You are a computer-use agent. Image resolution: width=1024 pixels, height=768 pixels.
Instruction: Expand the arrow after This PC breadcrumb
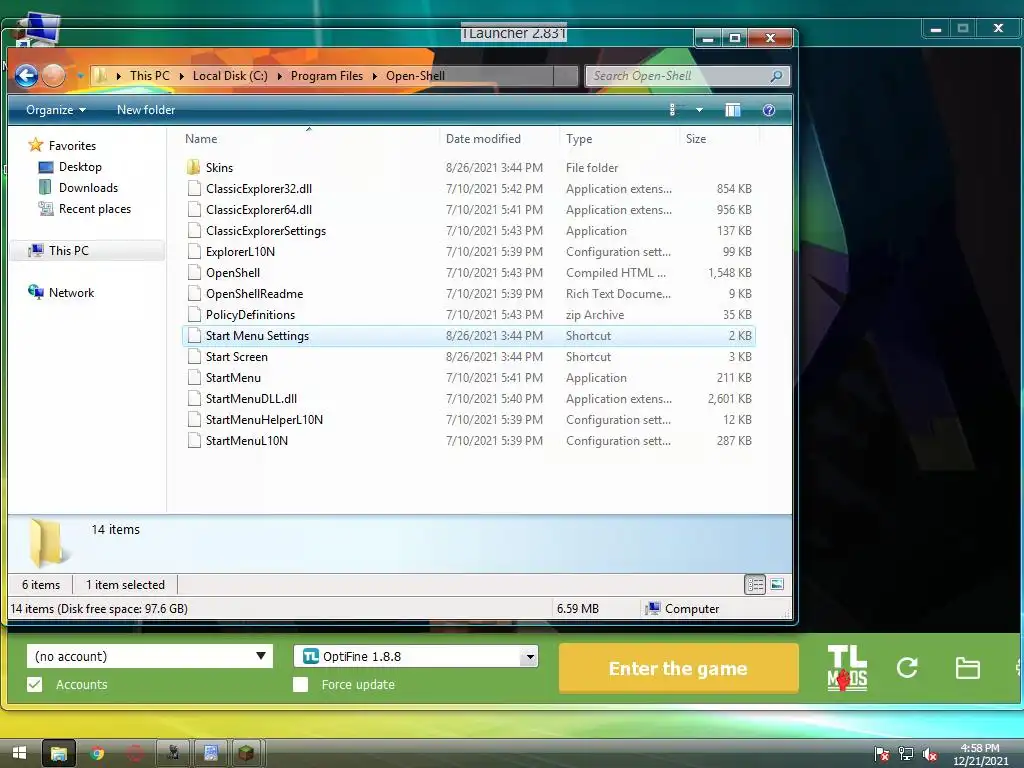pos(182,76)
